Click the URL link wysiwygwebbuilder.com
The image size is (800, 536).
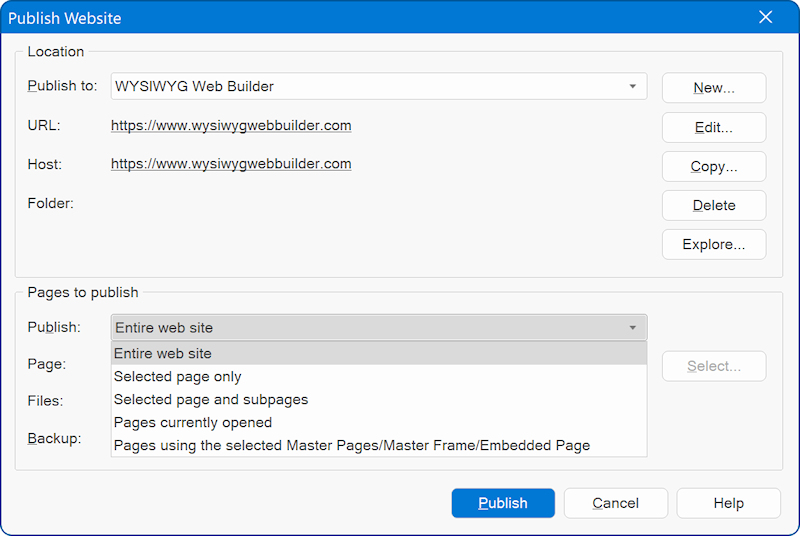point(231,126)
